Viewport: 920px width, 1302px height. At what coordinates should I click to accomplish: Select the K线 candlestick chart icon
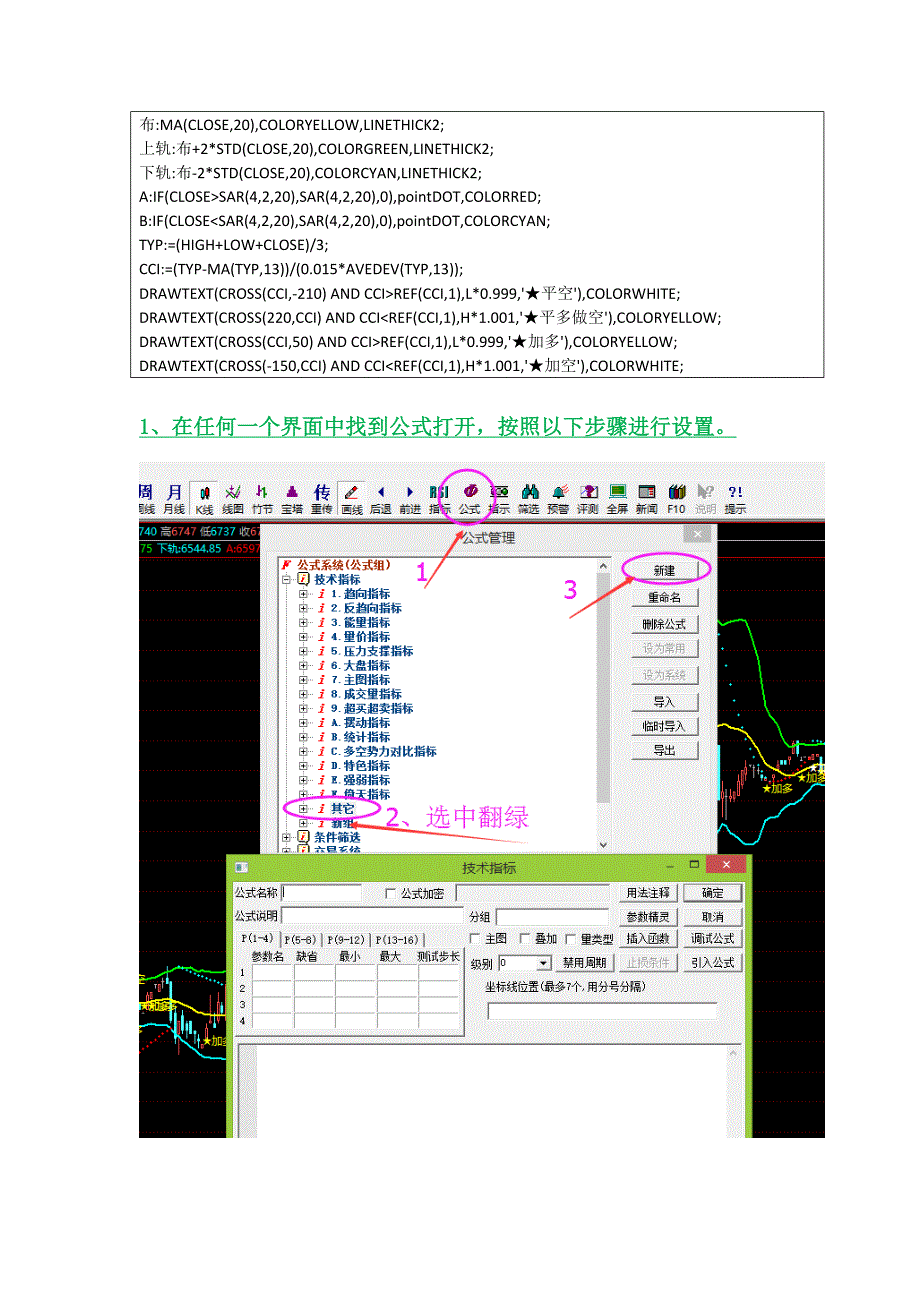coord(204,497)
